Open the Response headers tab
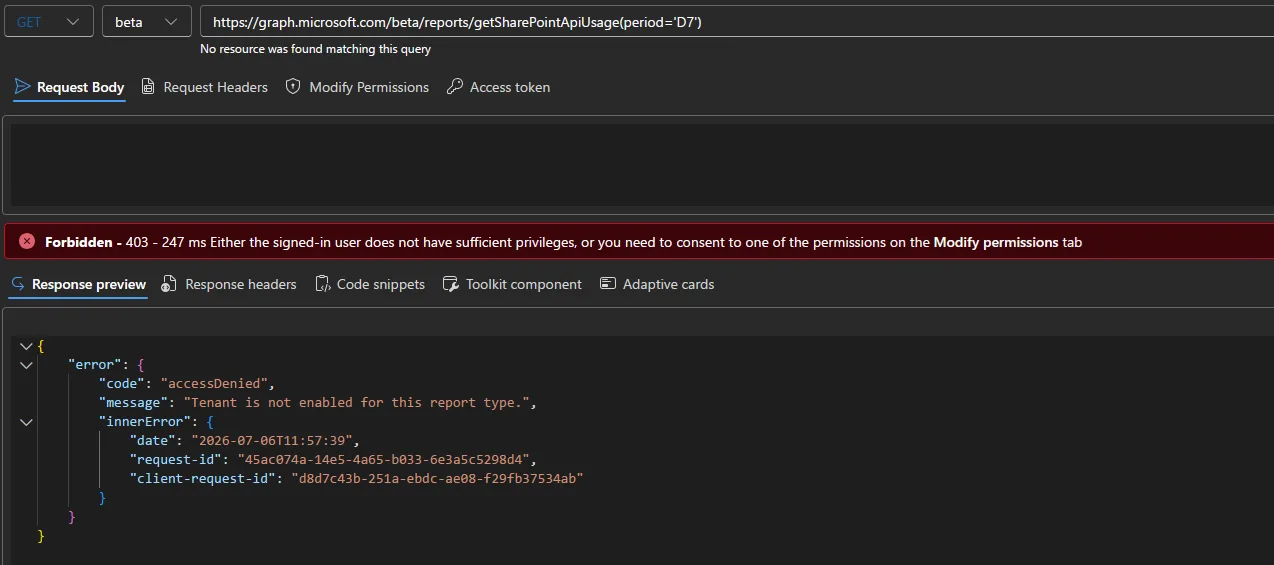The height and width of the screenshot is (565, 1274). tap(229, 284)
